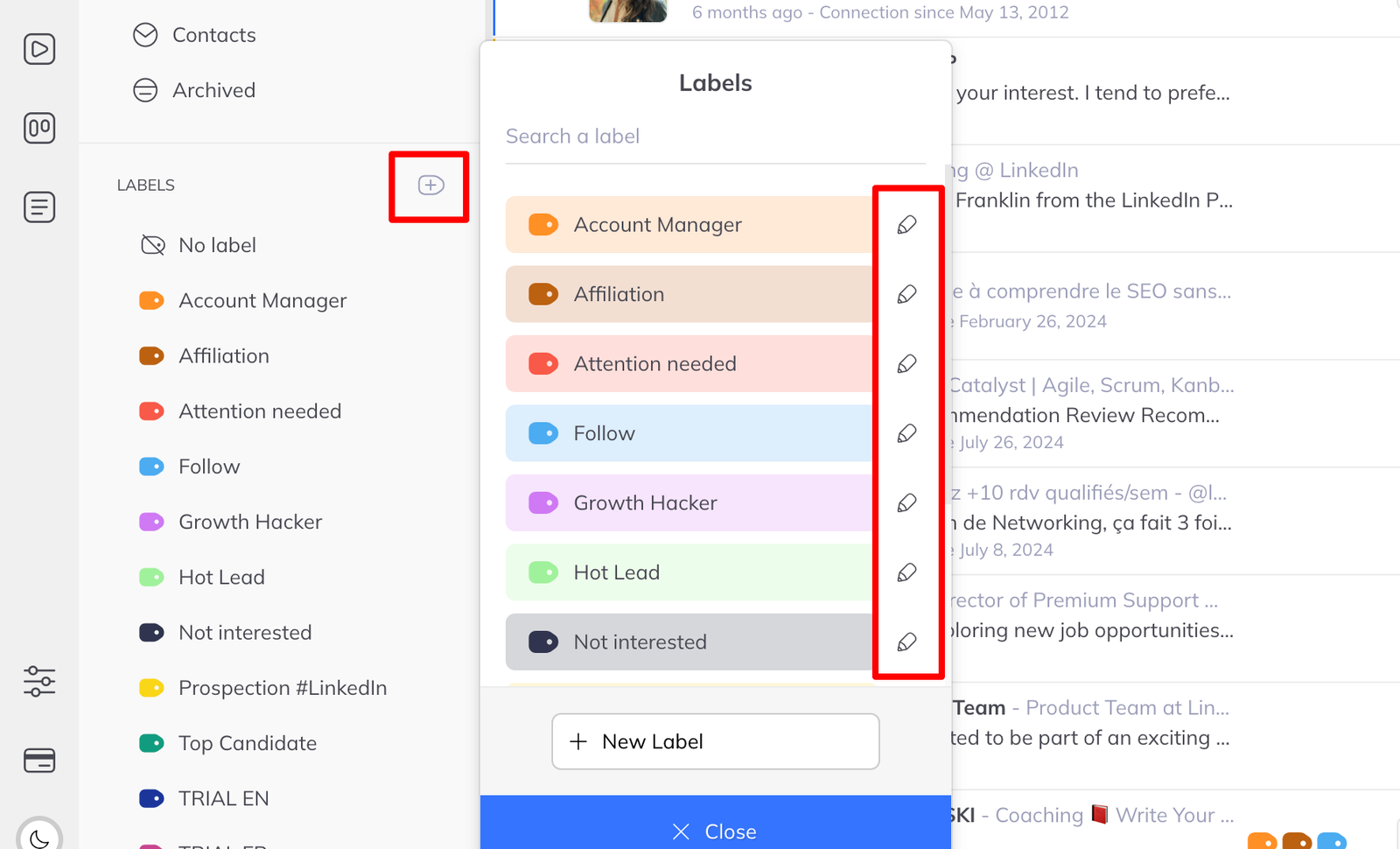This screenshot has height=849, width=1400.
Task: Click the pencil icon next to Affiliation
Action: click(907, 294)
